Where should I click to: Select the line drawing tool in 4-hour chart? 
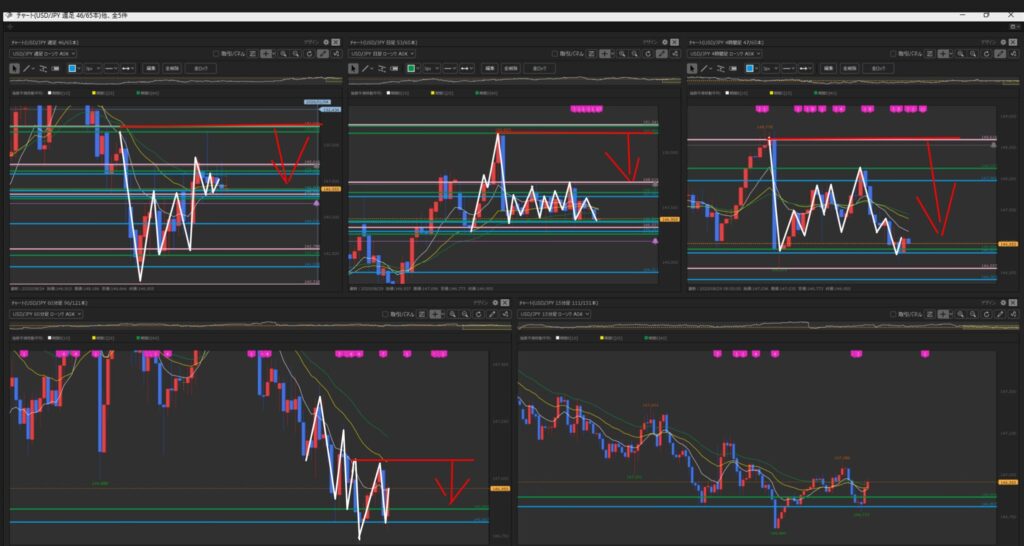point(704,68)
